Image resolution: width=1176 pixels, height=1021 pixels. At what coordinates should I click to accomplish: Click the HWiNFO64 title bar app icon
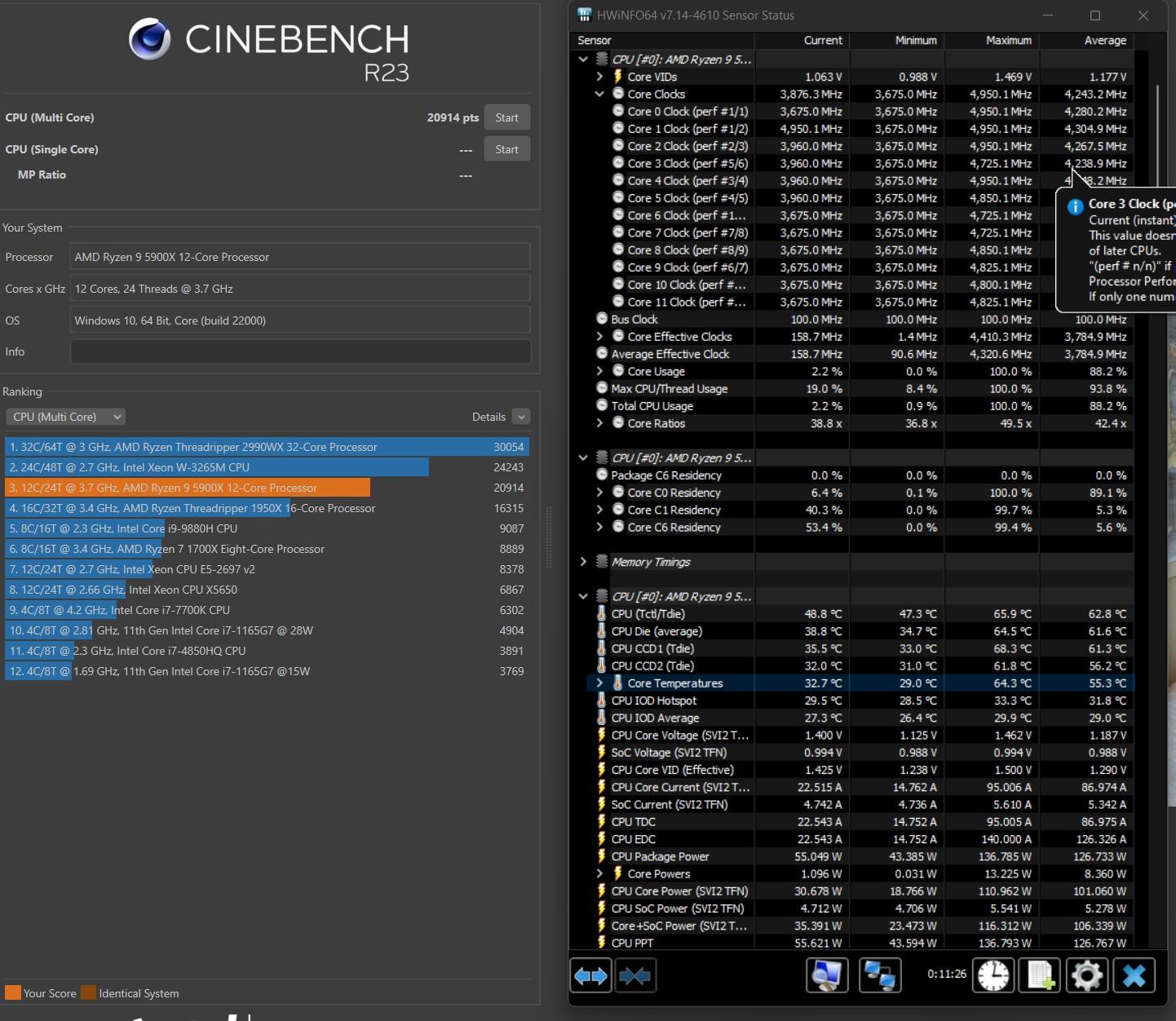(584, 15)
